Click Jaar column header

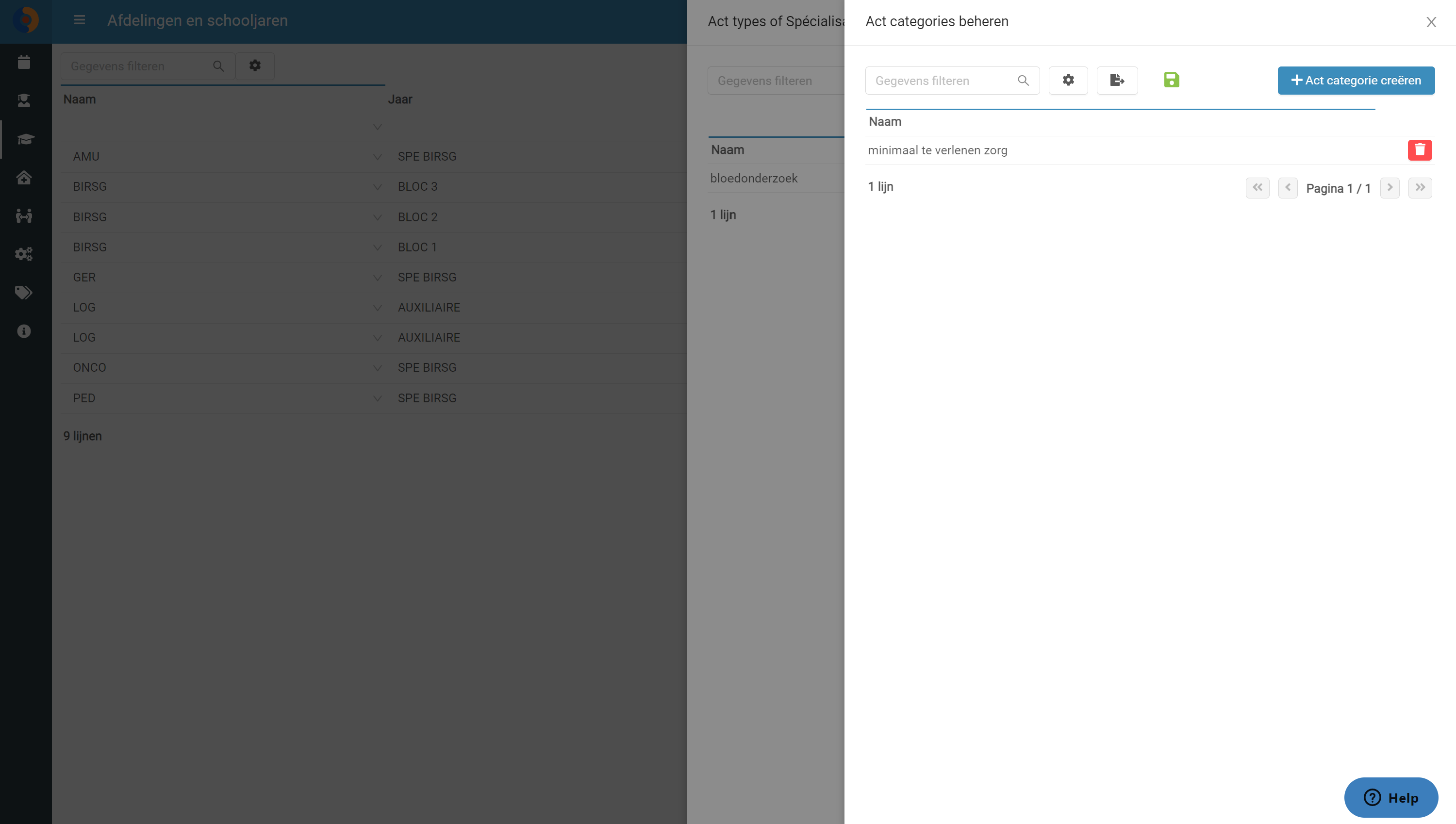pos(399,99)
